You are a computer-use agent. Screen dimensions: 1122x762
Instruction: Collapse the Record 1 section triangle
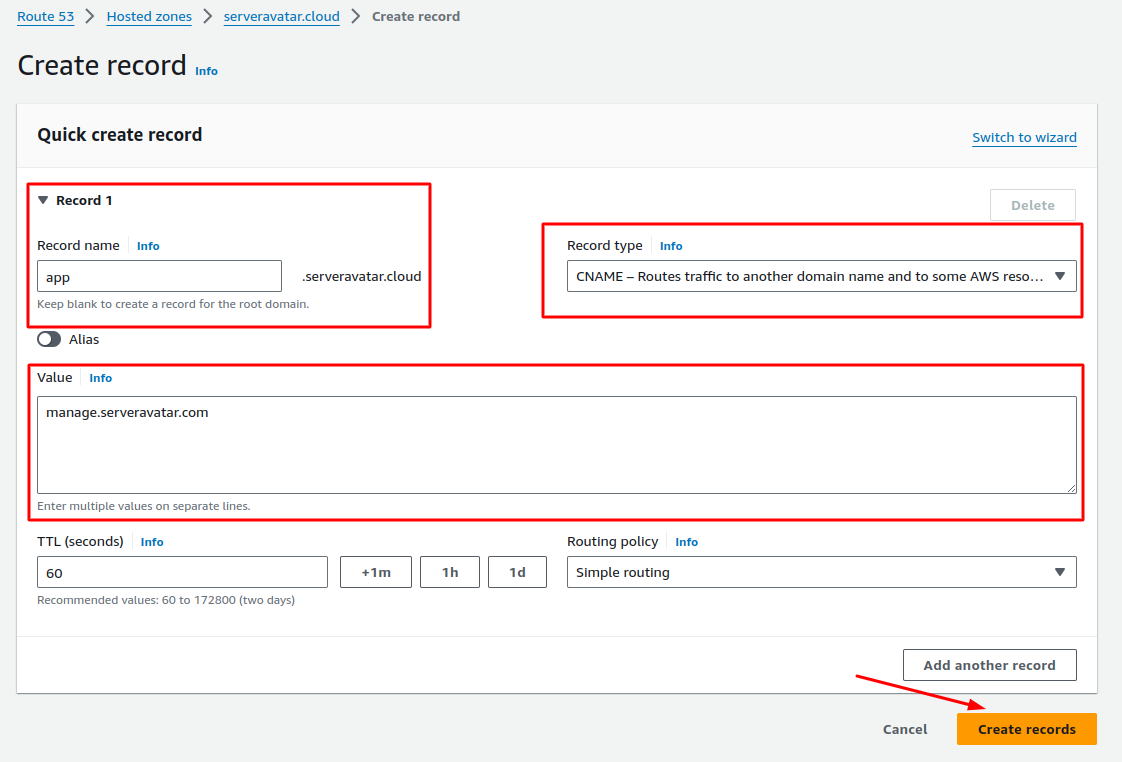43,200
